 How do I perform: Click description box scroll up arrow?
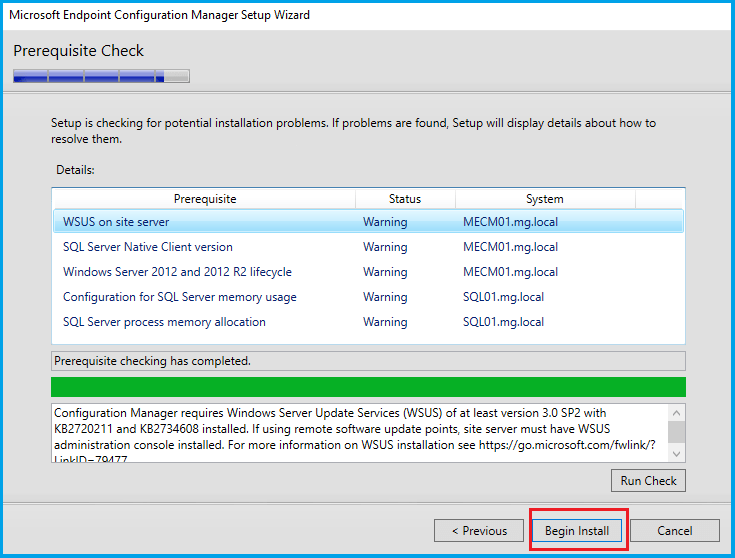[677, 413]
